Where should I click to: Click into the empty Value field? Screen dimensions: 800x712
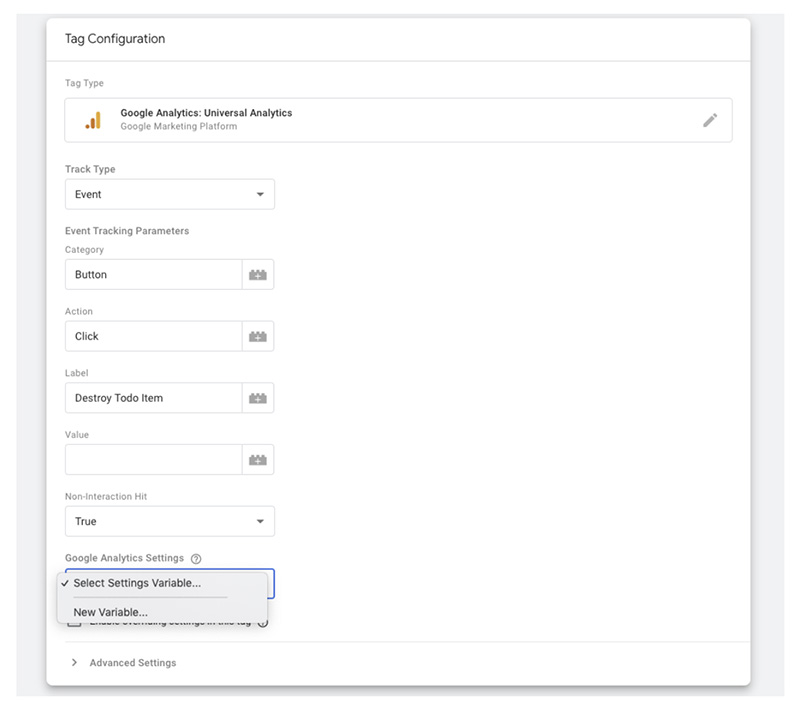[153, 460]
